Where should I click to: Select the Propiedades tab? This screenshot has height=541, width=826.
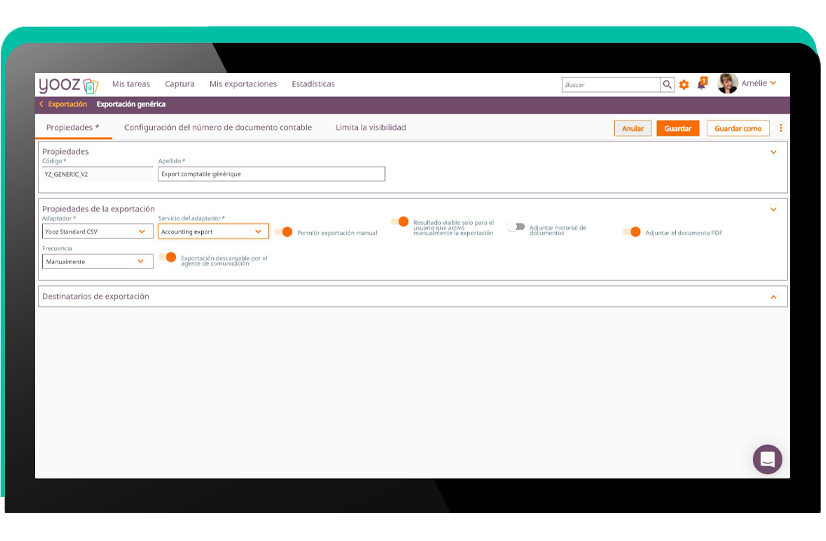[73, 127]
